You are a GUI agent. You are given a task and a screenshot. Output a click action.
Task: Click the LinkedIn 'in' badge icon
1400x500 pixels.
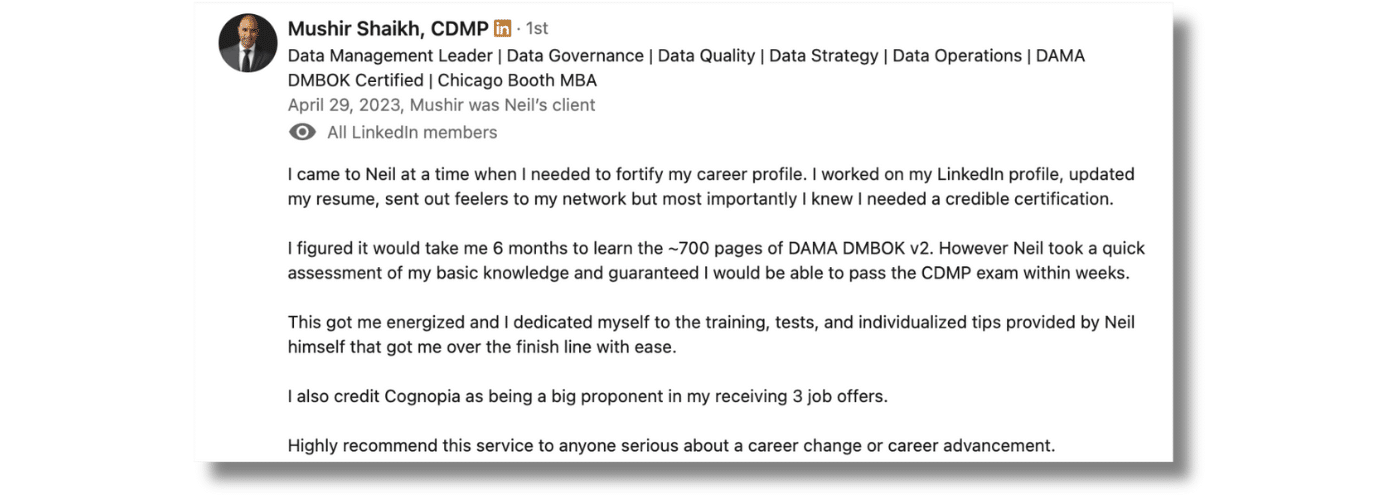click(503, 28)
